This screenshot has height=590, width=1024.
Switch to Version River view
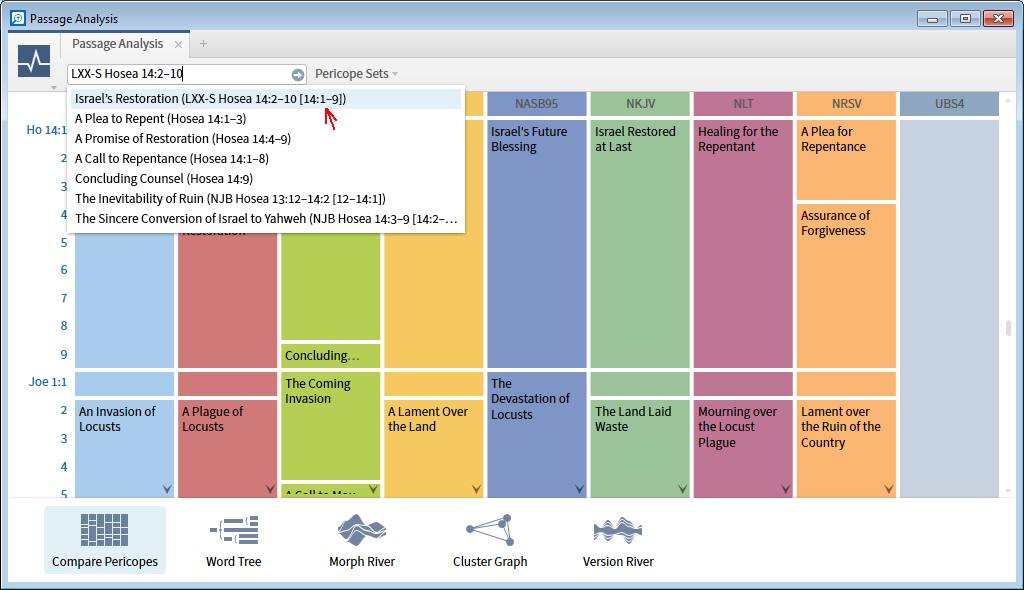point(618,540)
